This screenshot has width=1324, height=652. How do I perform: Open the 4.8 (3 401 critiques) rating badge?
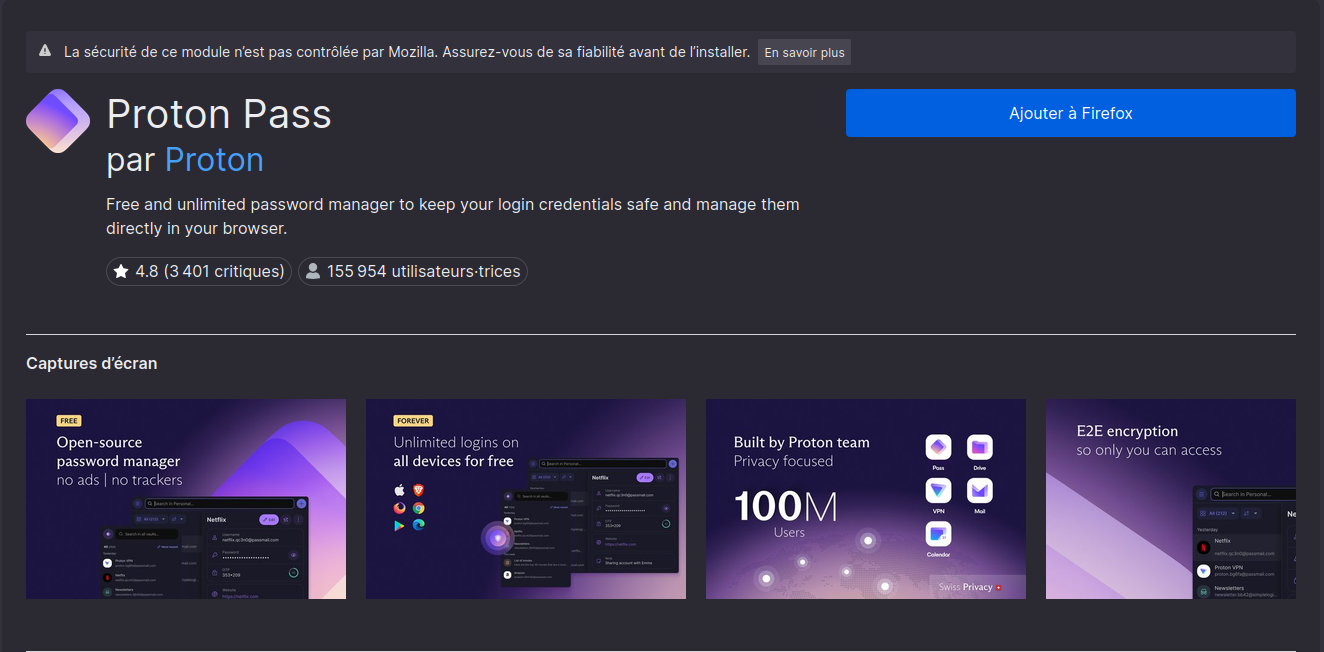click(x=199, y=271)
